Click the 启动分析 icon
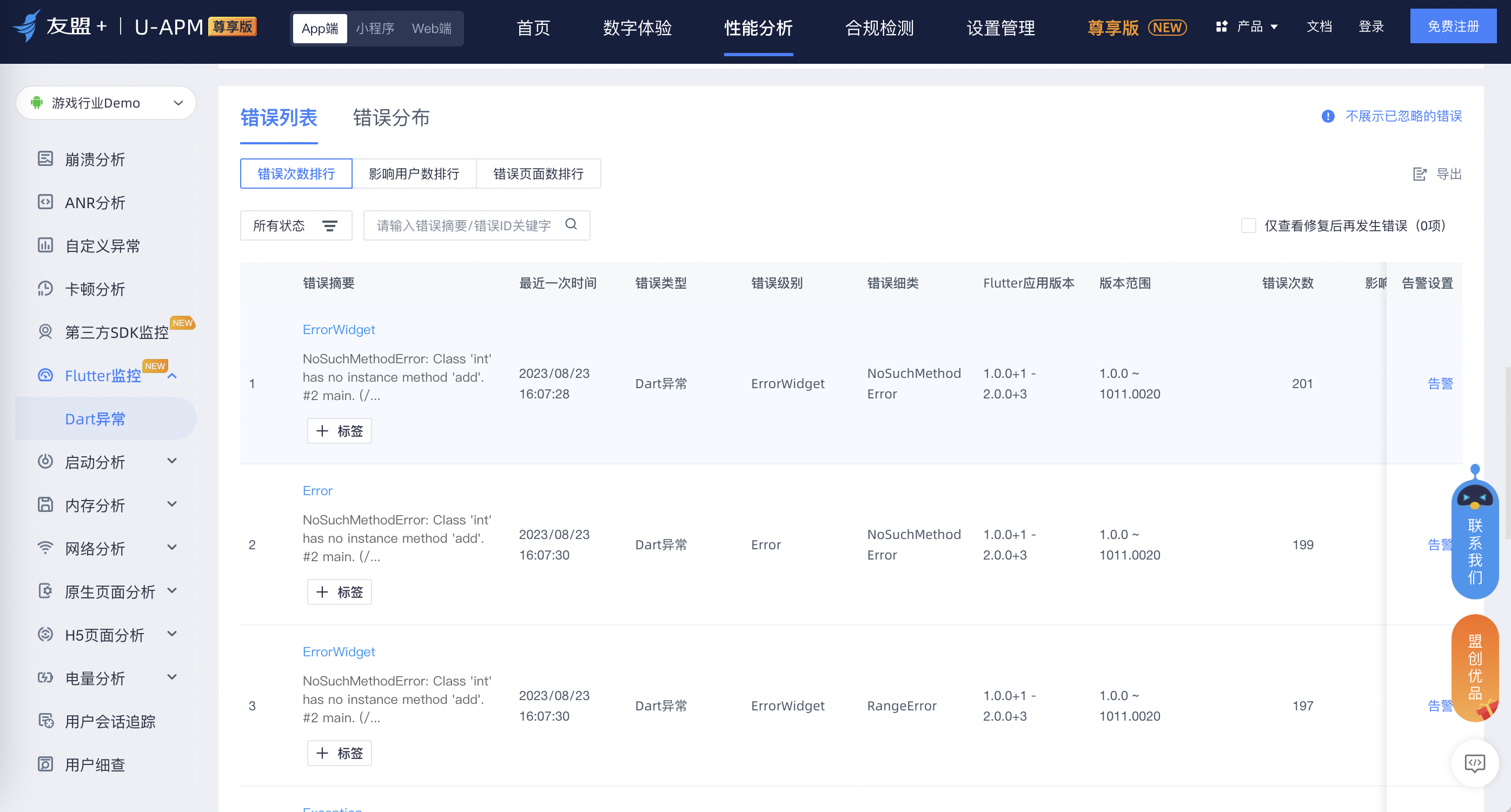 [x=45, y=461]
